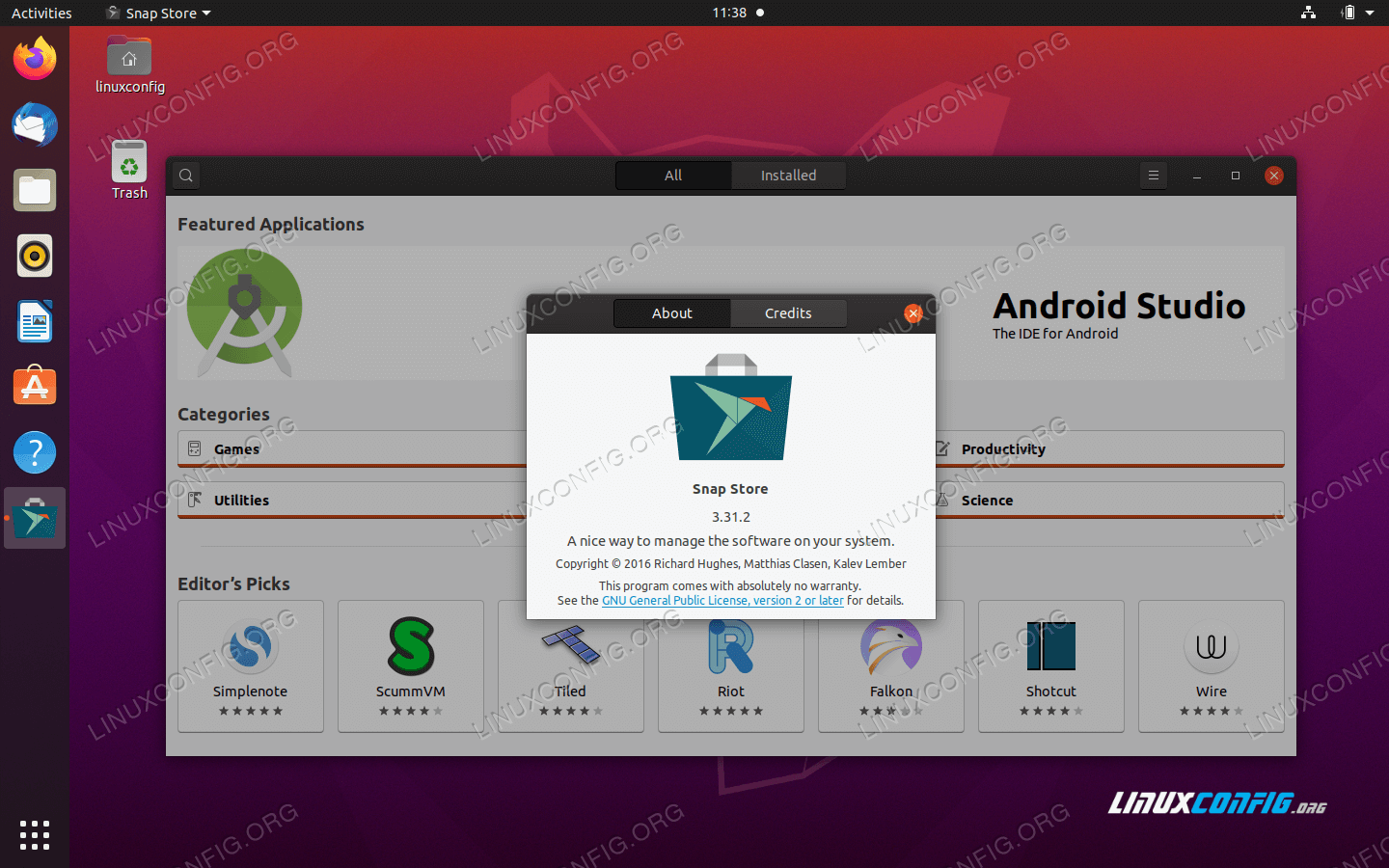Click the search icon in Snap Store
This screenshot has width=1389, height=868.
[x=186, y=176]
